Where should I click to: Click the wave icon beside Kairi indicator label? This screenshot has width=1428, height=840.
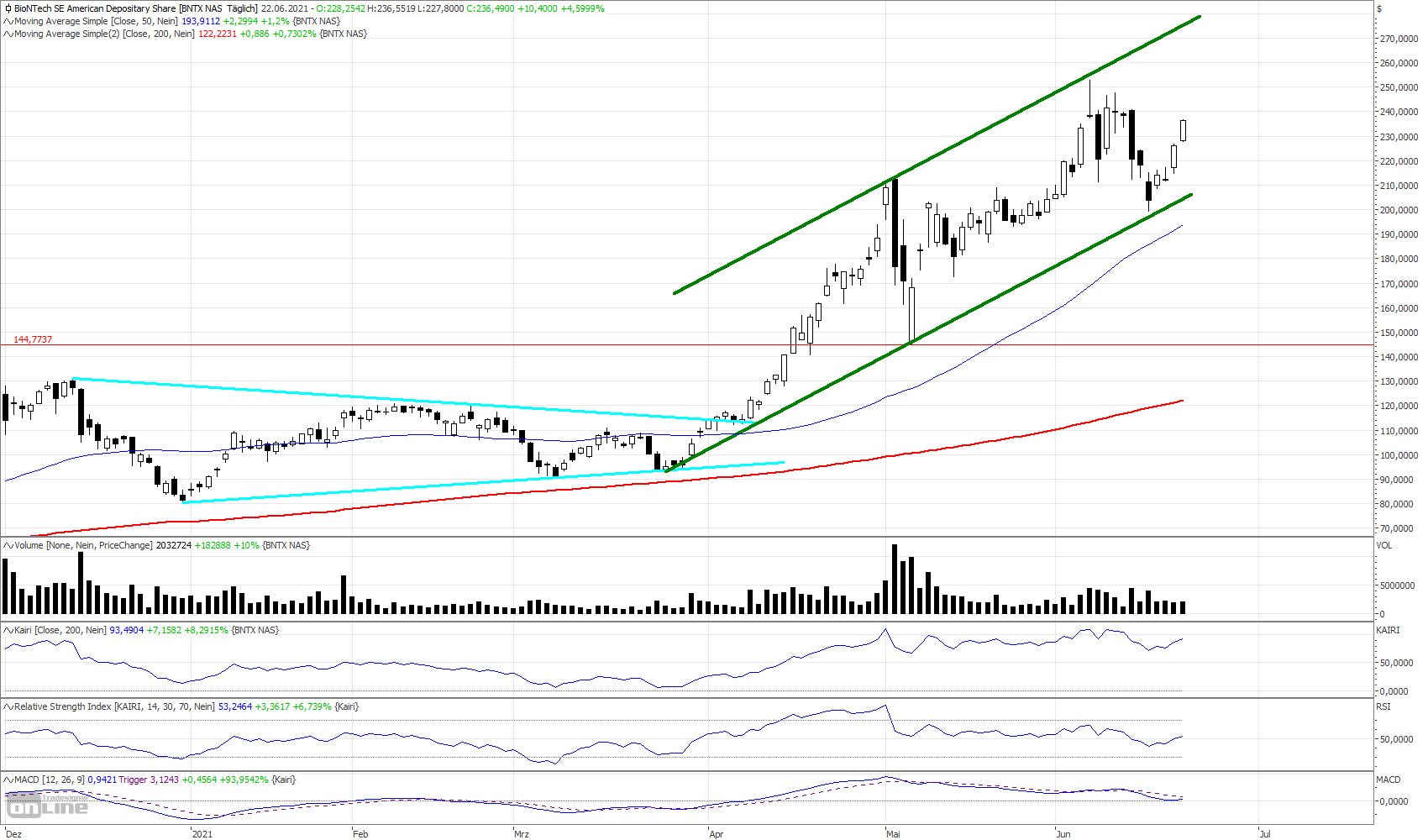pos(8,630)
